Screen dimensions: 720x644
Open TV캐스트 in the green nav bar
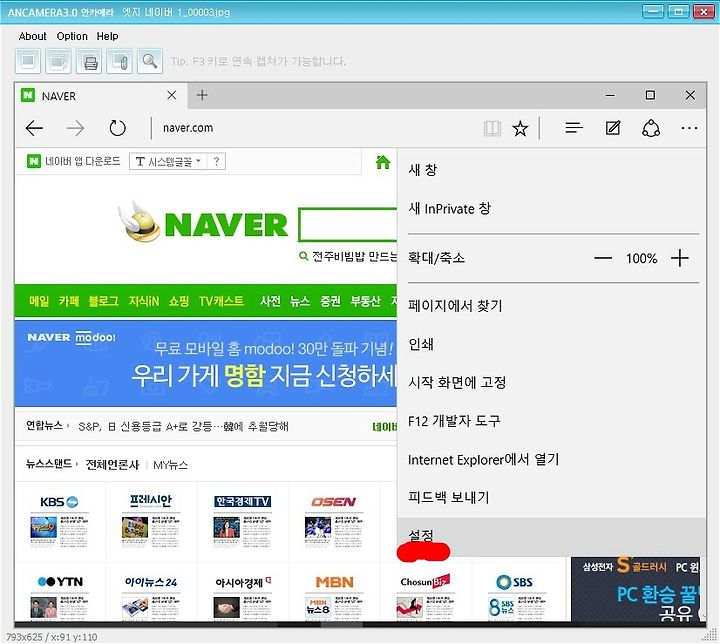(x=221, y=301)
